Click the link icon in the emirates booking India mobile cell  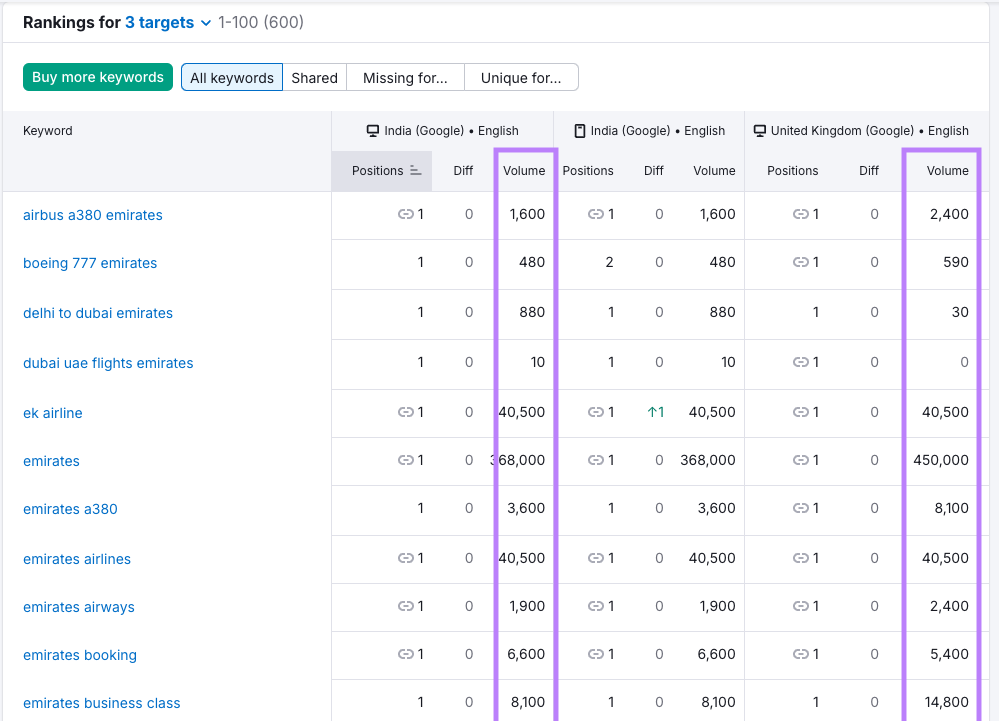595,654
